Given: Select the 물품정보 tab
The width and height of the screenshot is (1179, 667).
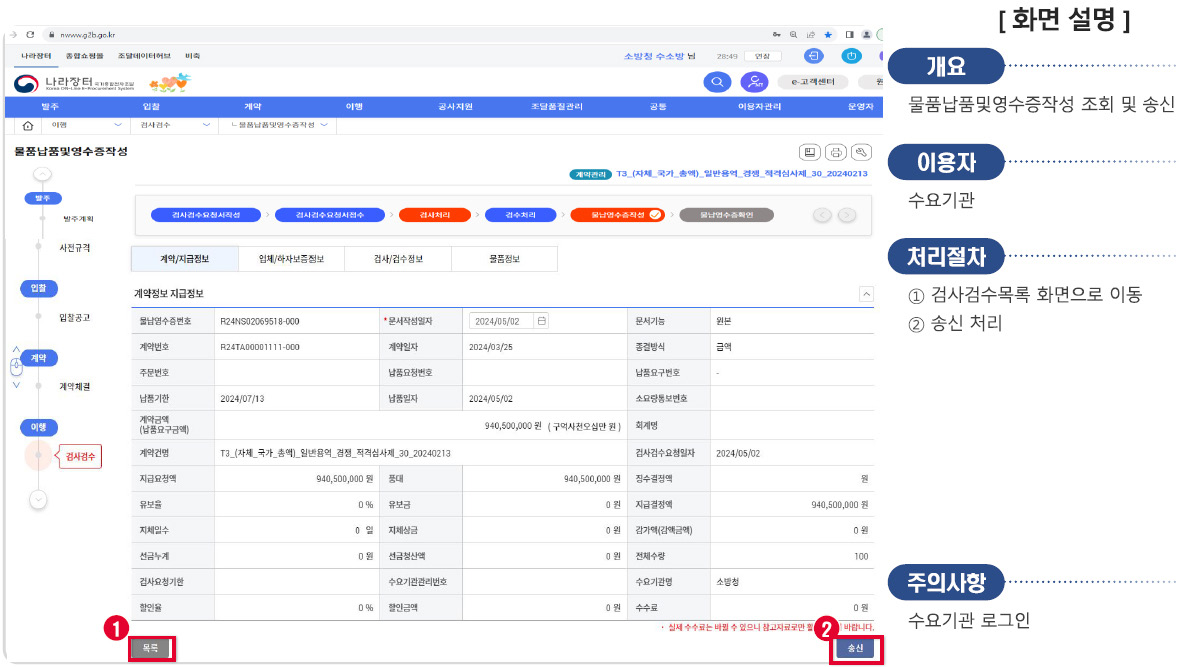Looking at the screenshot, I should point(505,259).
